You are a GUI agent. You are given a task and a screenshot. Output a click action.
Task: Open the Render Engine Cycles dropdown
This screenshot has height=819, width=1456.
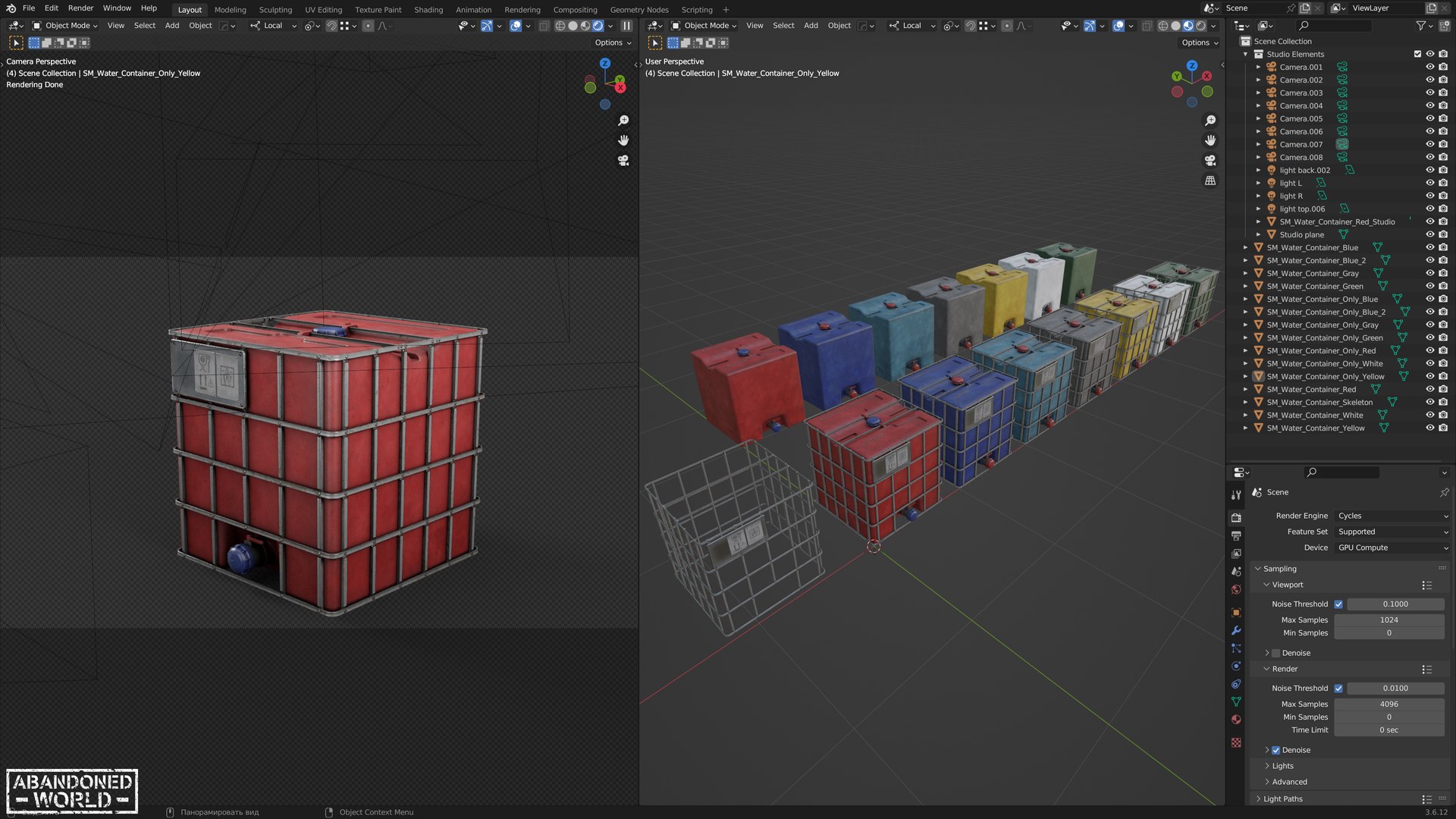click(1392, 516)
